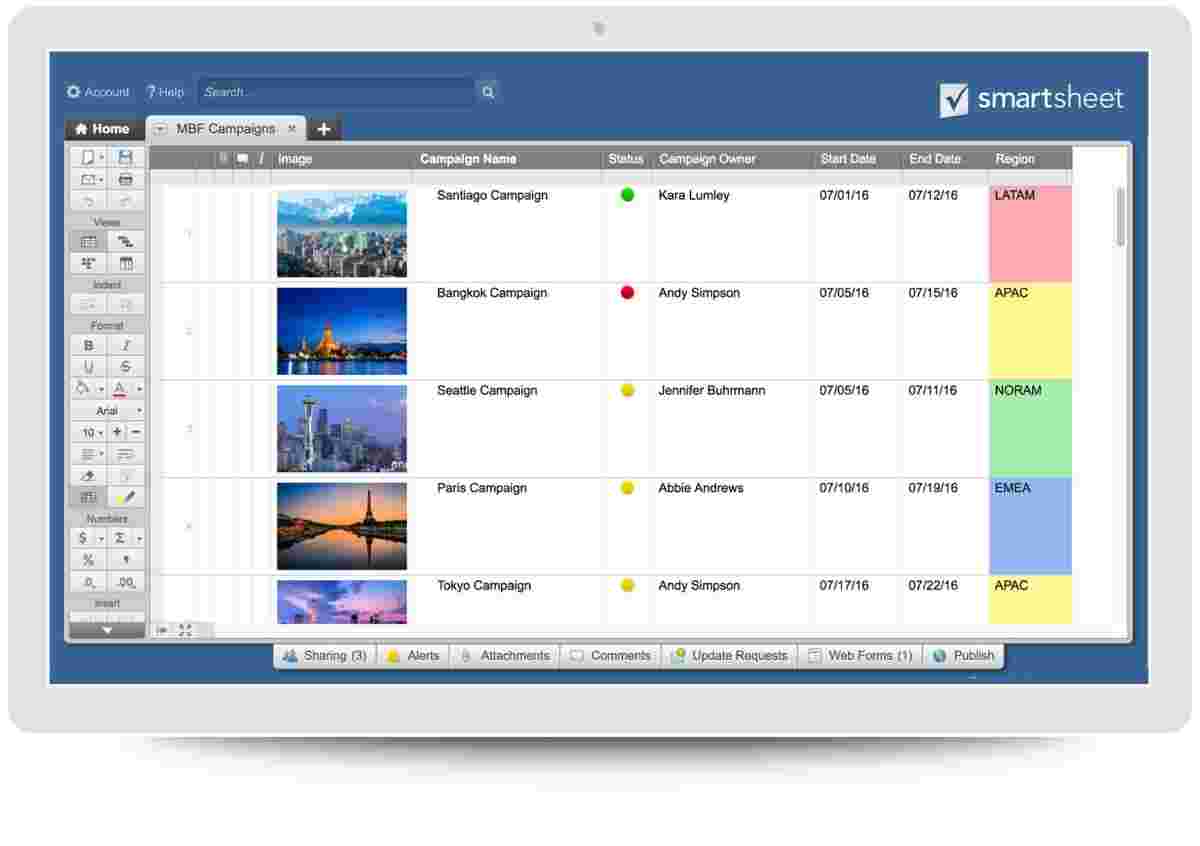1200x846 pixels.
Task: Switch to Card view
Action: pos(88,264)
